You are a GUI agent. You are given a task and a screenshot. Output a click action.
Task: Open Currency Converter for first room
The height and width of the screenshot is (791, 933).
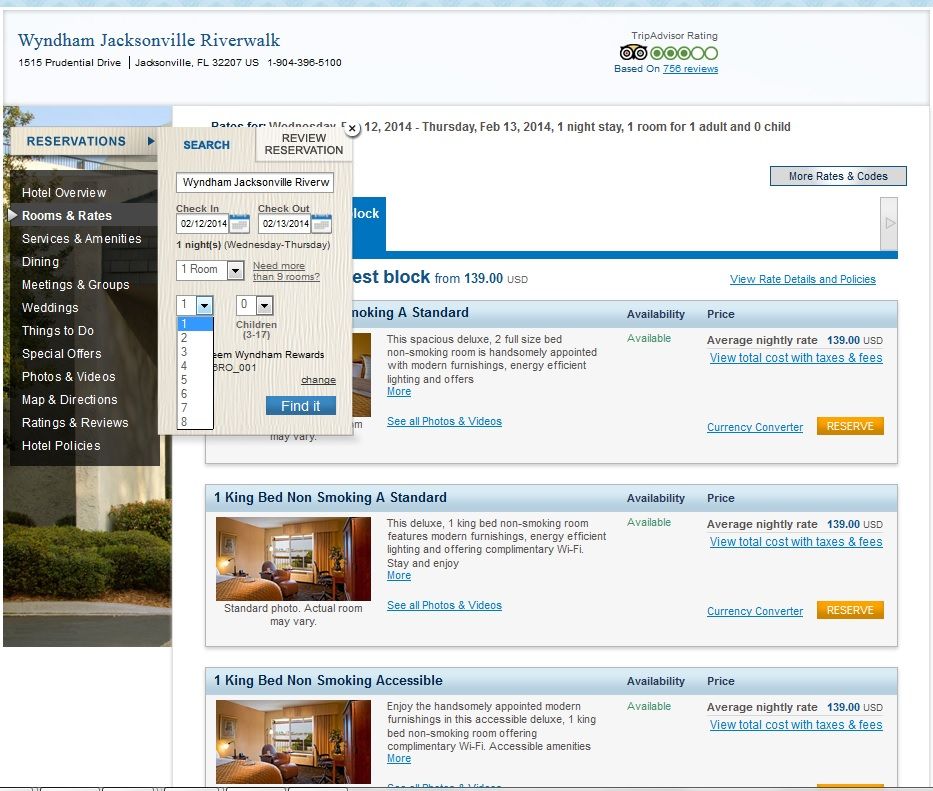click(x=754, y=427)
